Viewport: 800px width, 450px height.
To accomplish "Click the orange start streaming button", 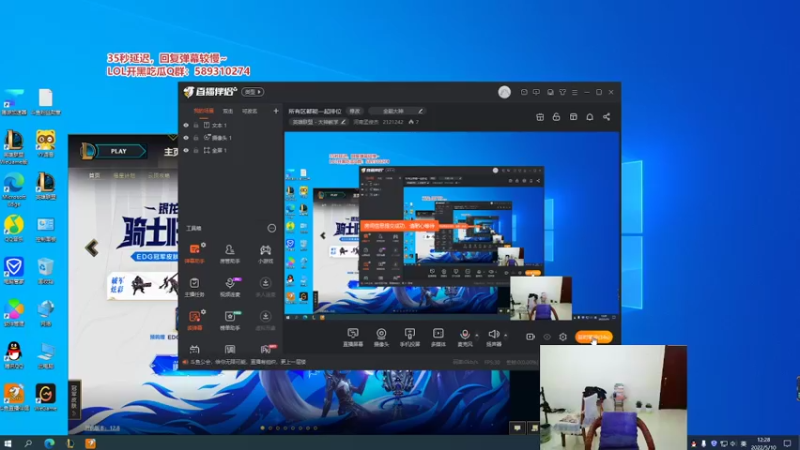I will 594,337.
